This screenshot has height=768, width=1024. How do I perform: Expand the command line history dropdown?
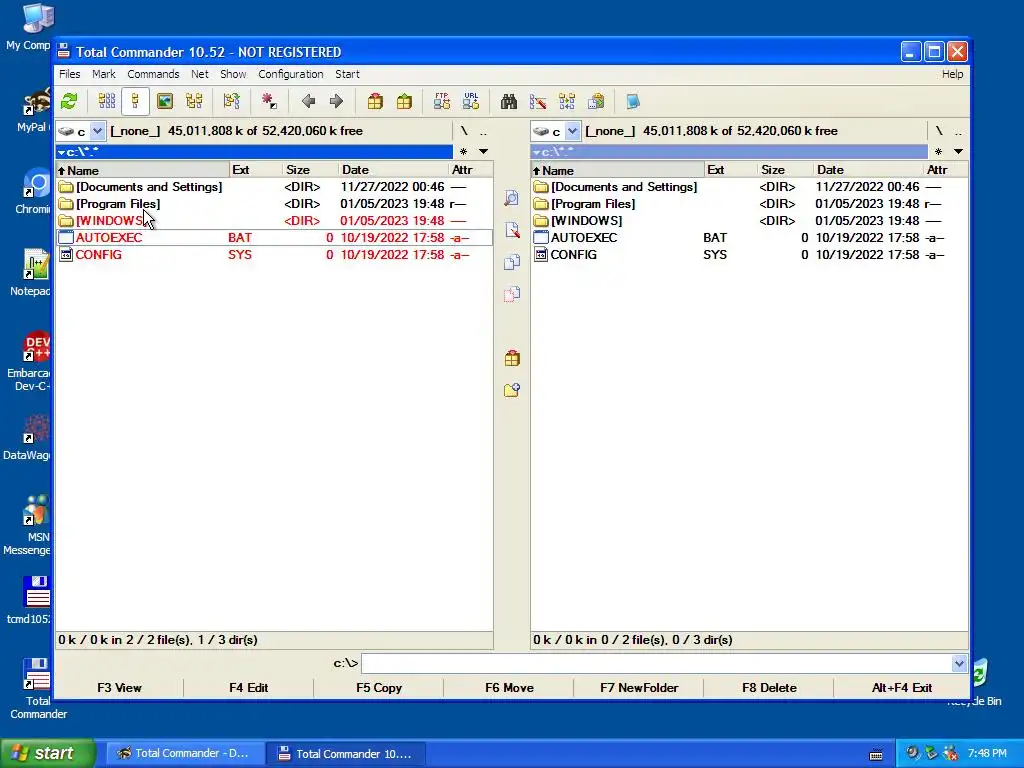tap(959, 664)
